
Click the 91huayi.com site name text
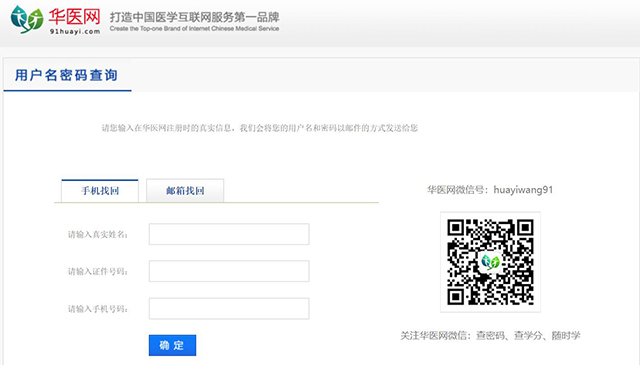[x=75, y=31]
